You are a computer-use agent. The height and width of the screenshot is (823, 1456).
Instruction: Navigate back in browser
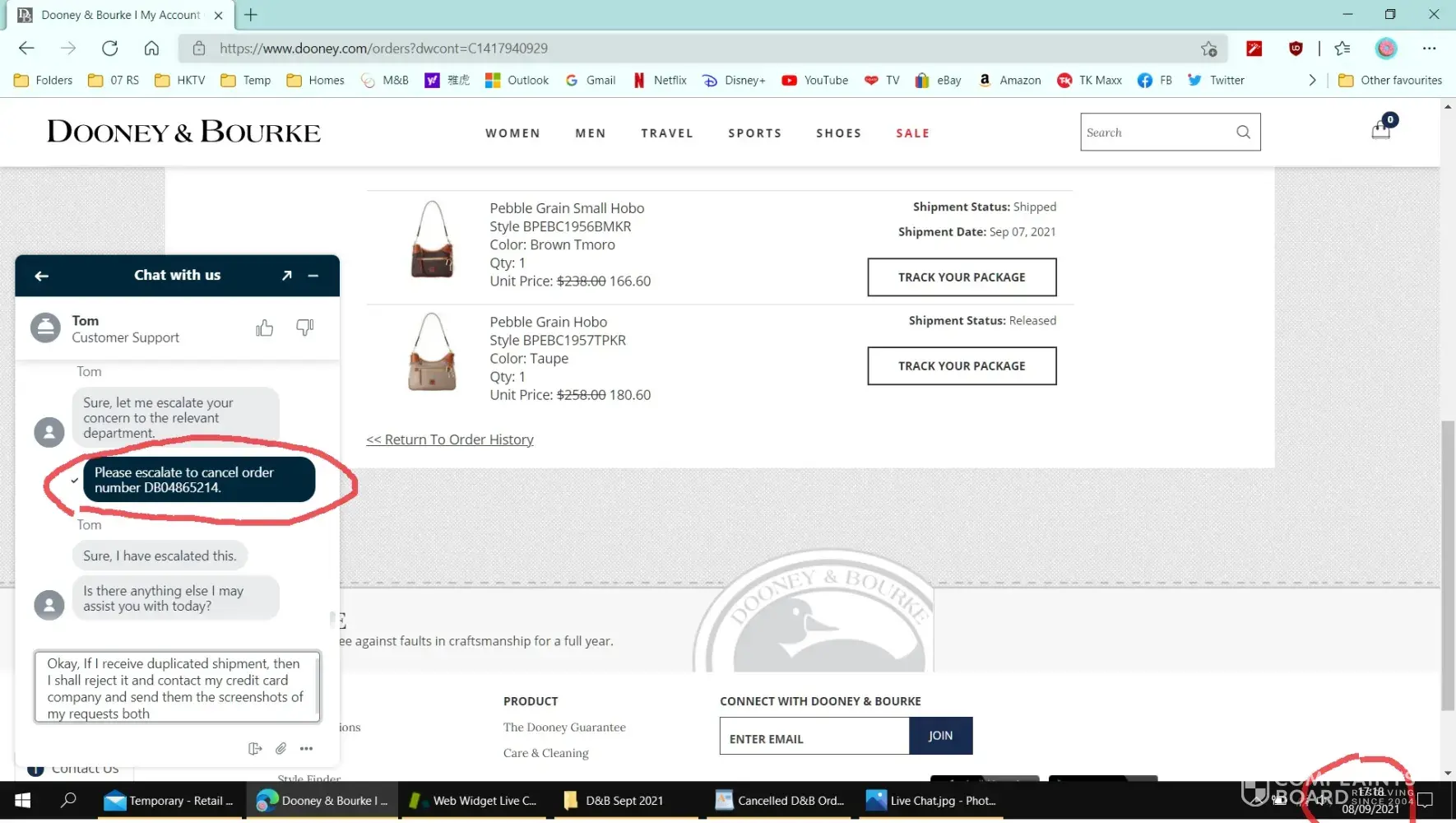tap(26, 49)
